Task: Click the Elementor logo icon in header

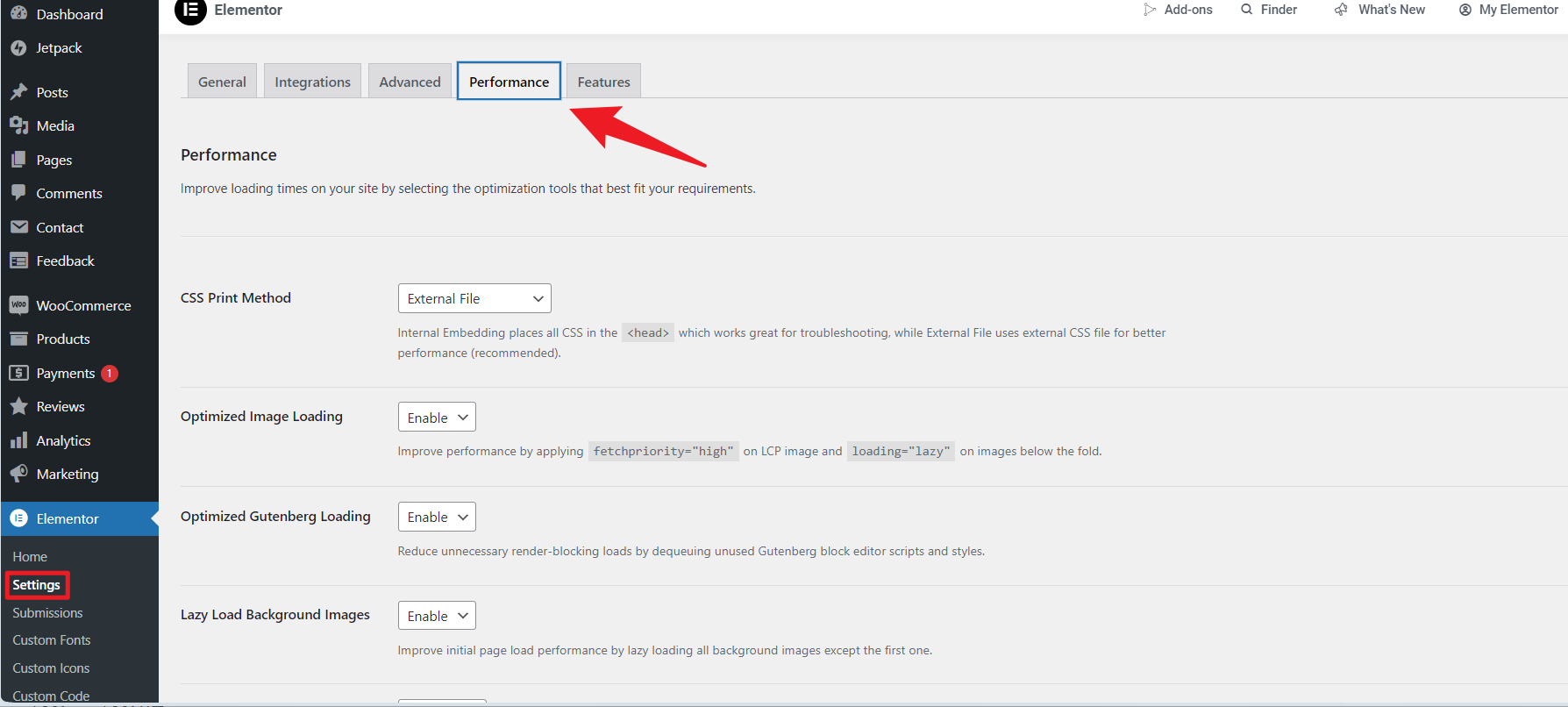Action: [x=190, y=11]
